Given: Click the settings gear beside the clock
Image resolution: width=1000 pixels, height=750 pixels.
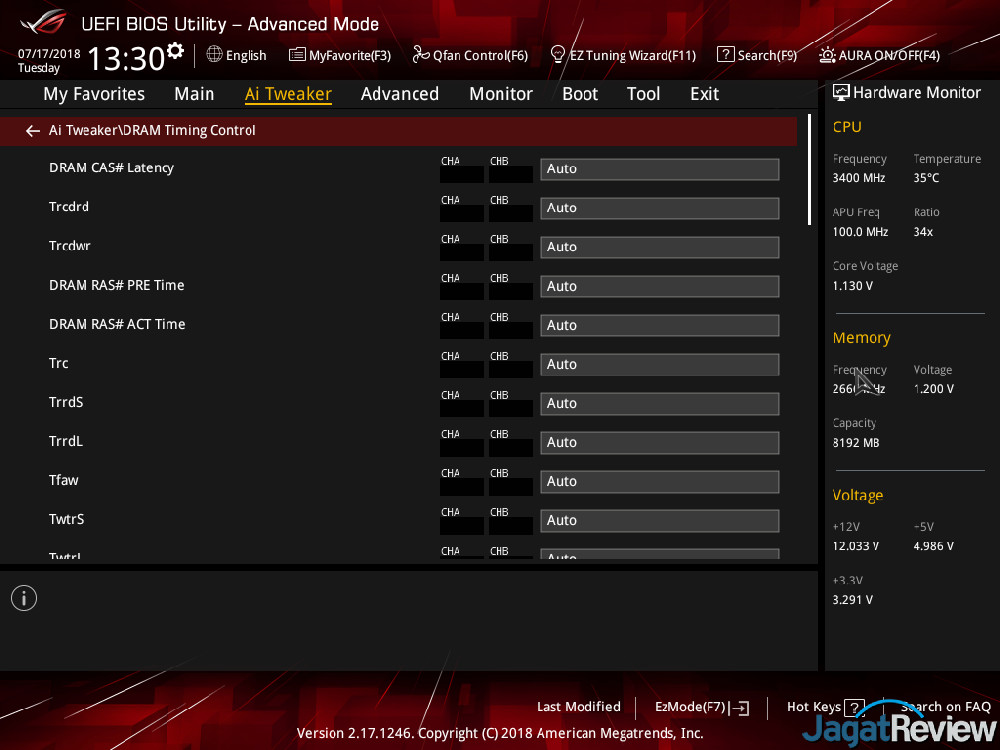Looking at the screenshot, I should point(176,51).
